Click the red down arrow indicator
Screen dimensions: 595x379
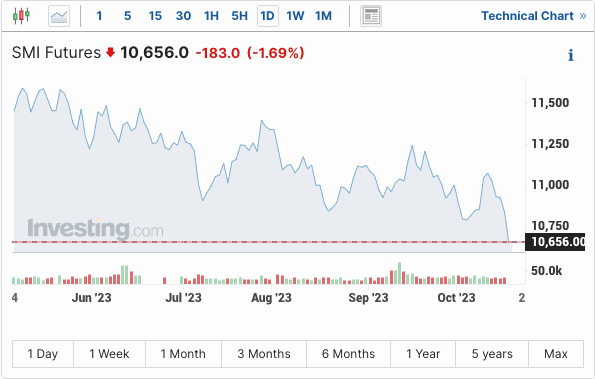[110, 52]
